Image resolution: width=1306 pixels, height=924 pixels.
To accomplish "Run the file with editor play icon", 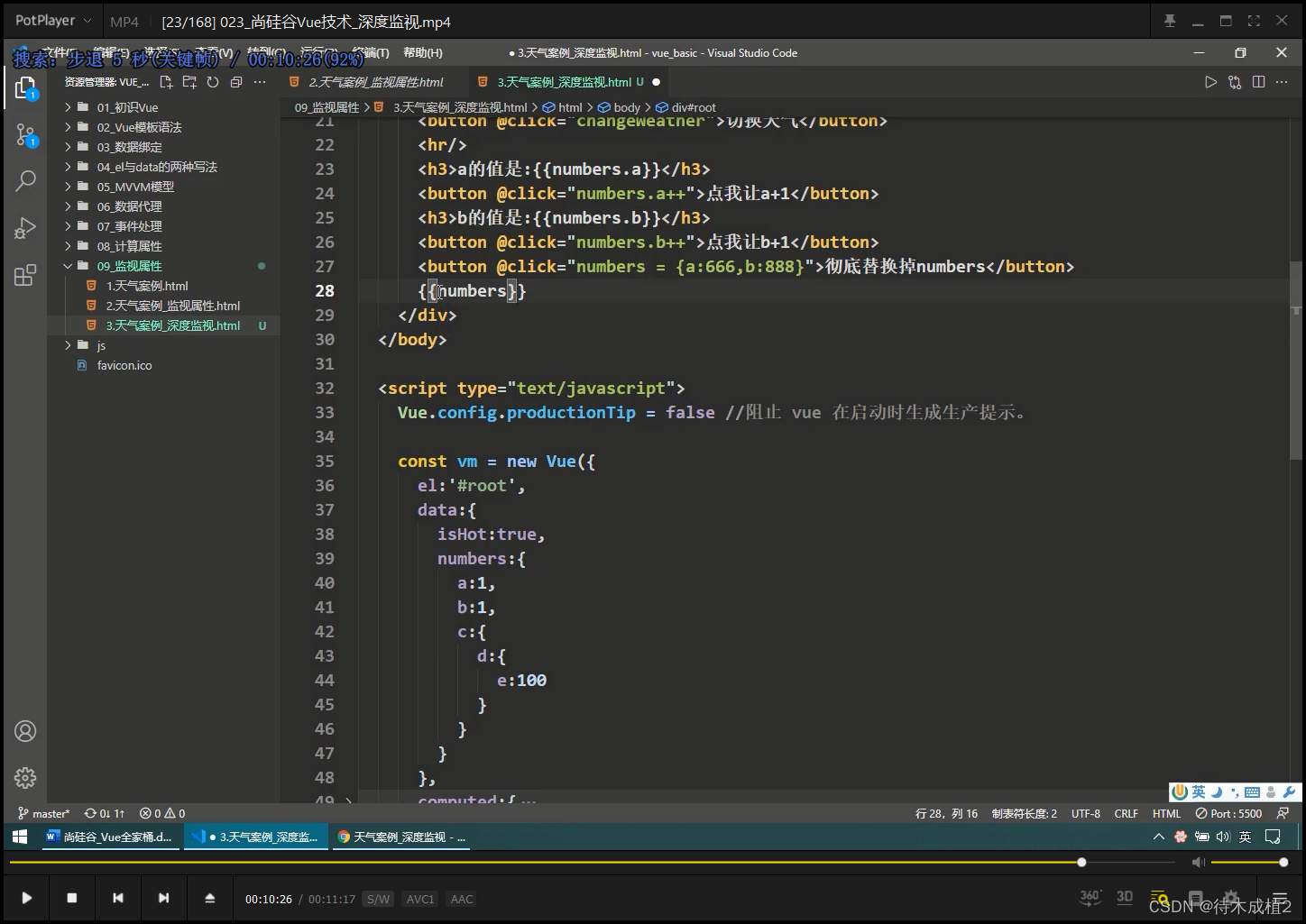I will tap(1210, 82).
